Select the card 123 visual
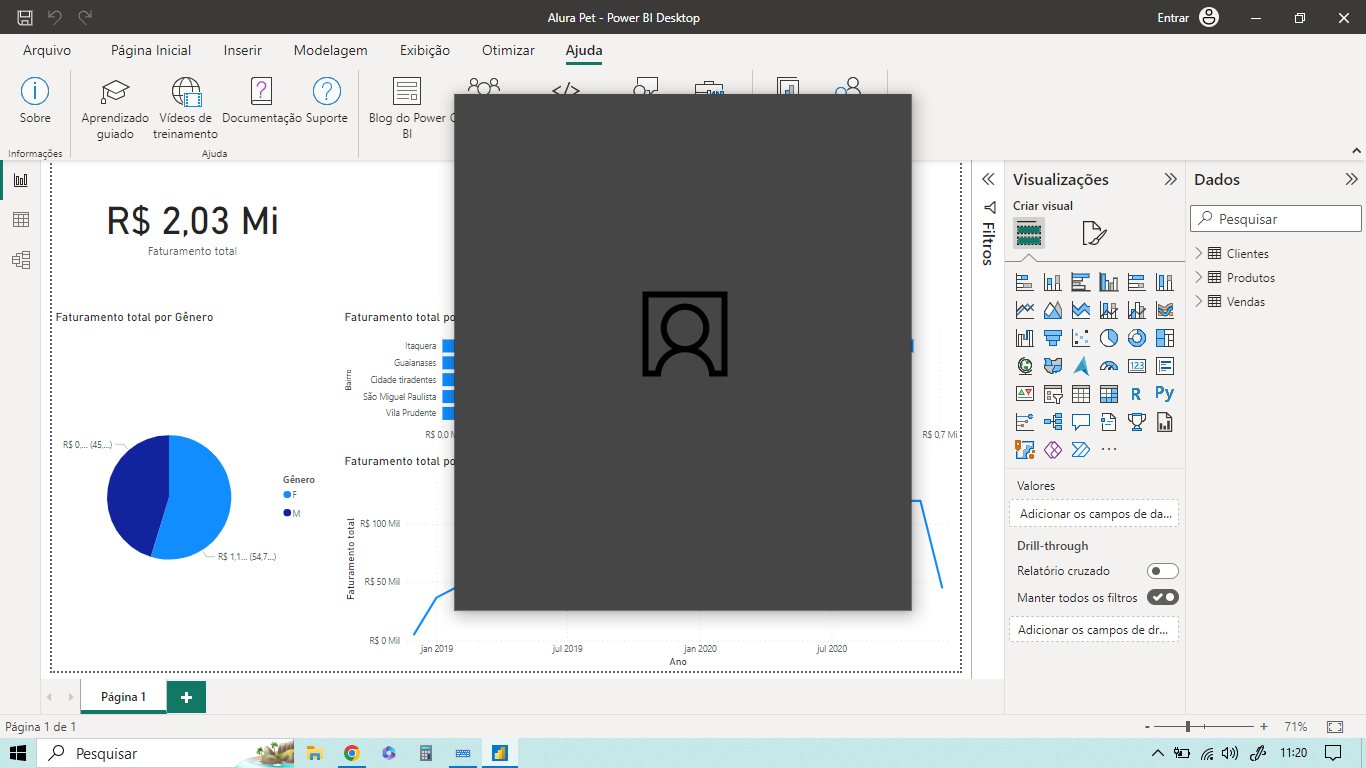The width and height of the screenshot is (1366, 768). click(x=1136, y=366)
